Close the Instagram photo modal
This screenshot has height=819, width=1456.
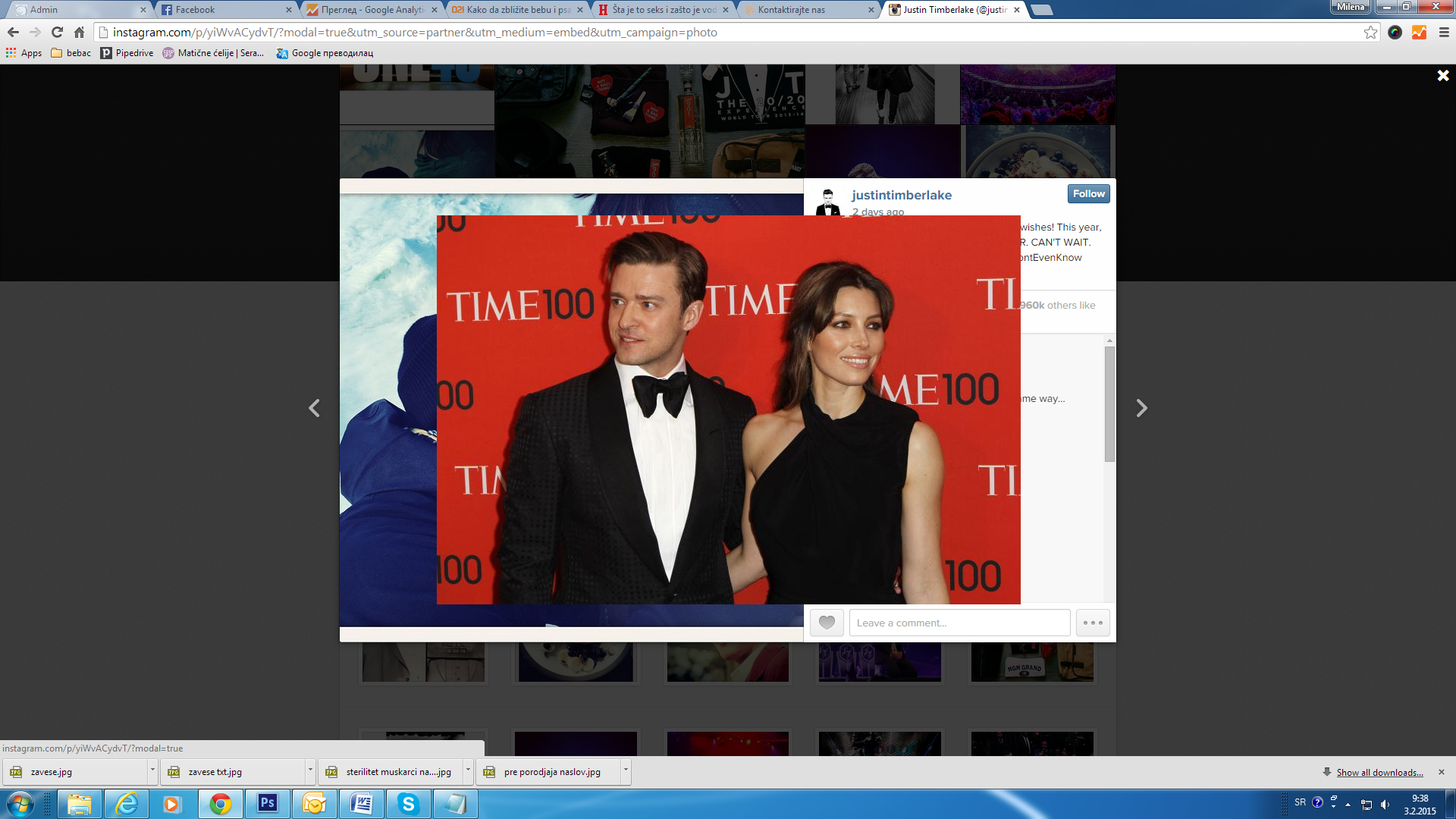click(1442, 76)
